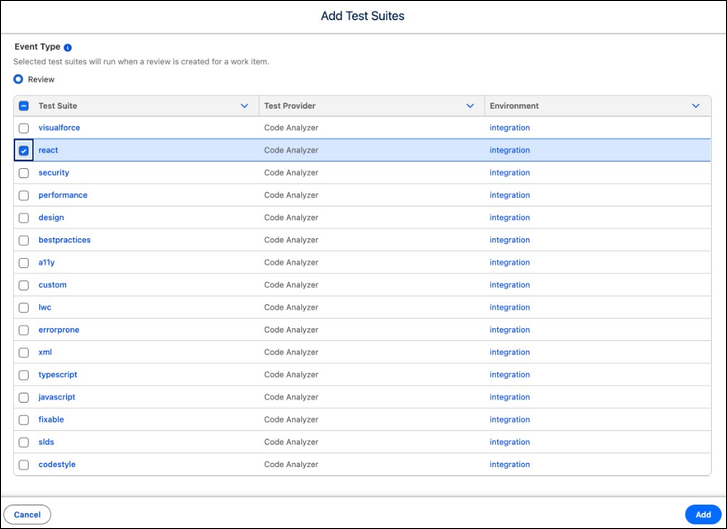This screenshot has height=529, width=727.
Task: Click Code Analyzer in the react row
Action: (291, 150)
